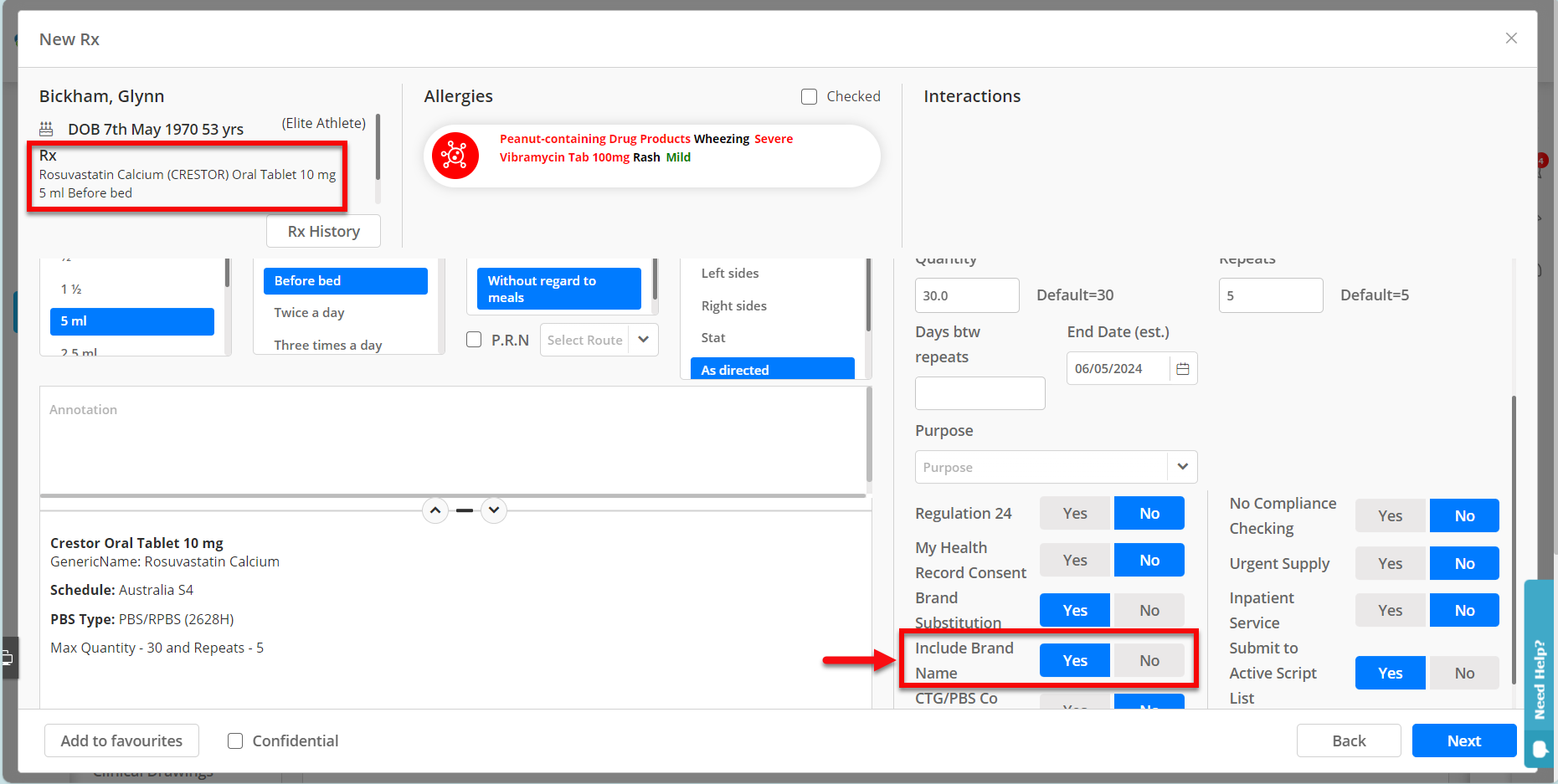Click Peanut-containing Drug Products allergy entry
Viewport: 1558px width, 784px height.
point(595,139)
